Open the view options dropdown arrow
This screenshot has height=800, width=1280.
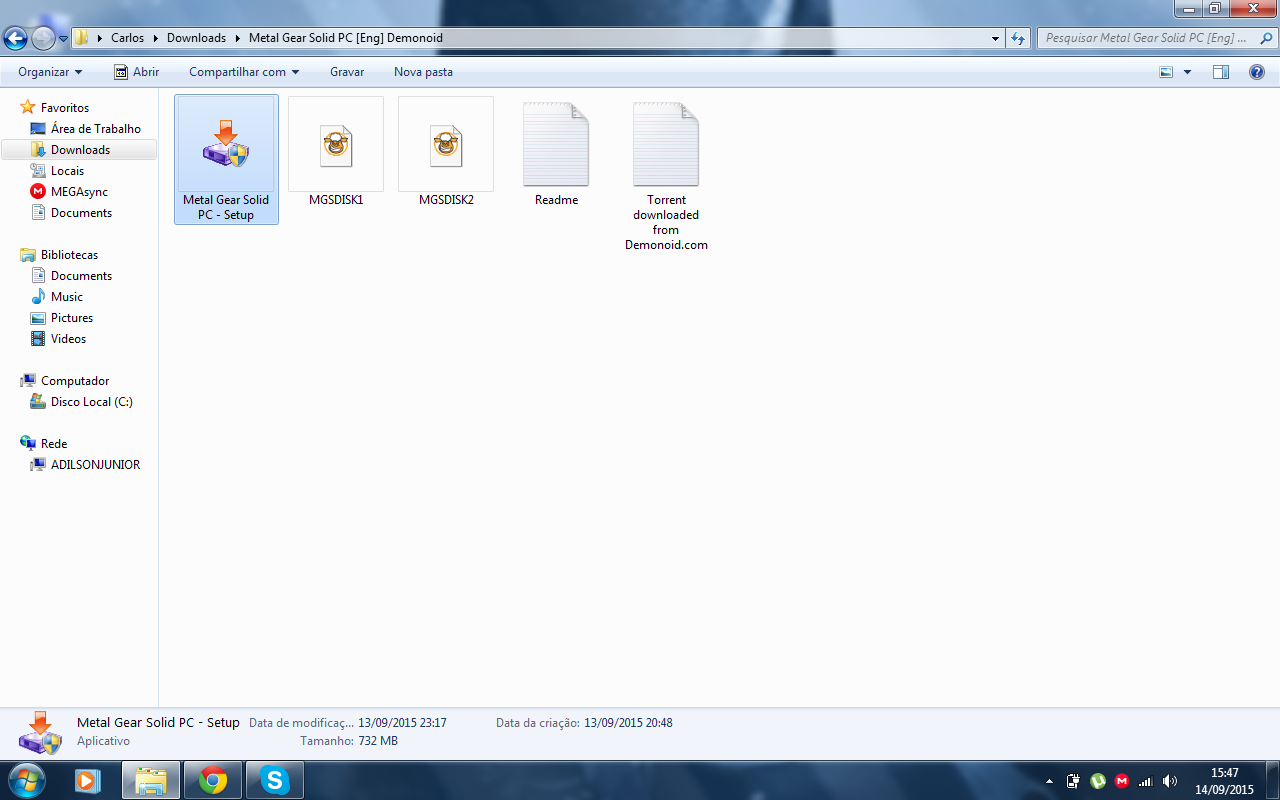1188,72
